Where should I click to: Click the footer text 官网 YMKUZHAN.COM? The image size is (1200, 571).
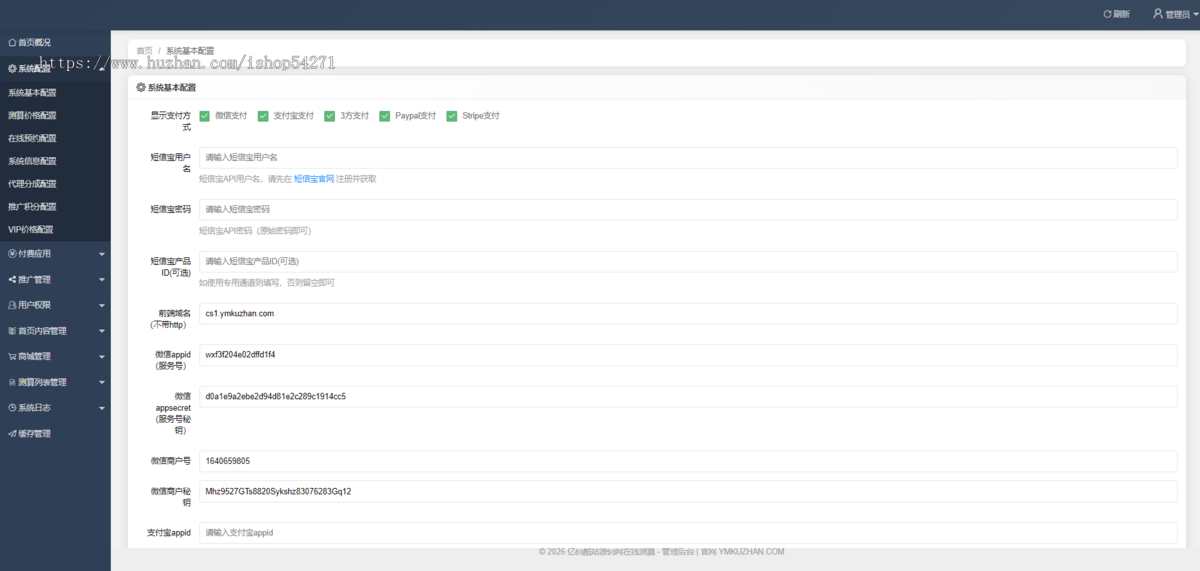742,551
